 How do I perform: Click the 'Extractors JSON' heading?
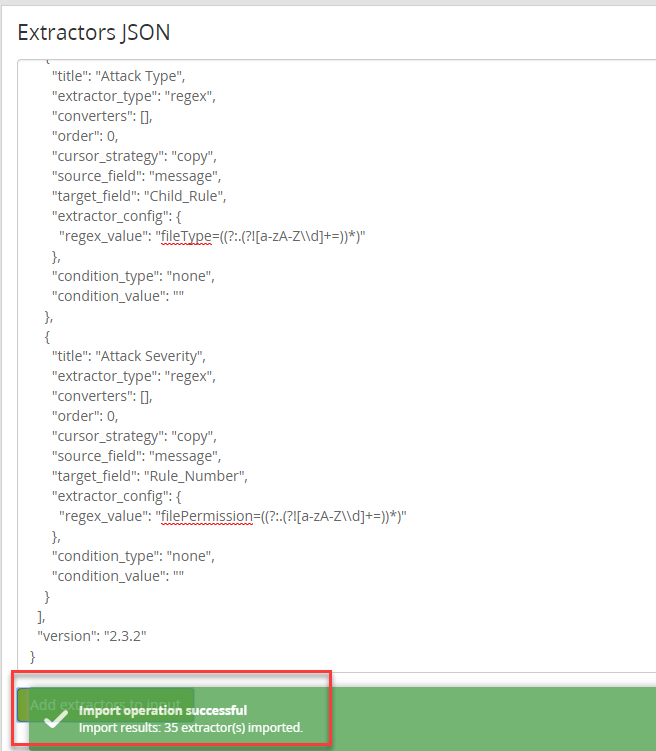click(x=94, y=33)
